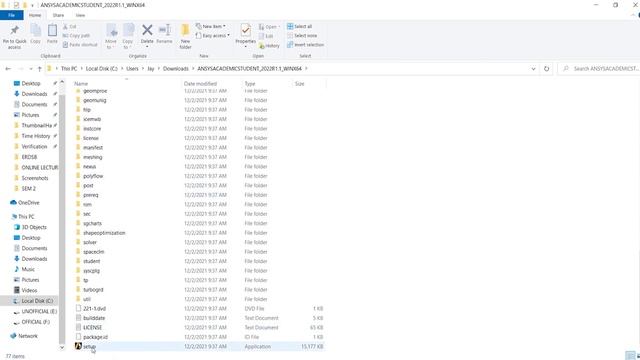640x360 pixels.
Task: Go back using the Back arrow
Action: click(8, 69)
